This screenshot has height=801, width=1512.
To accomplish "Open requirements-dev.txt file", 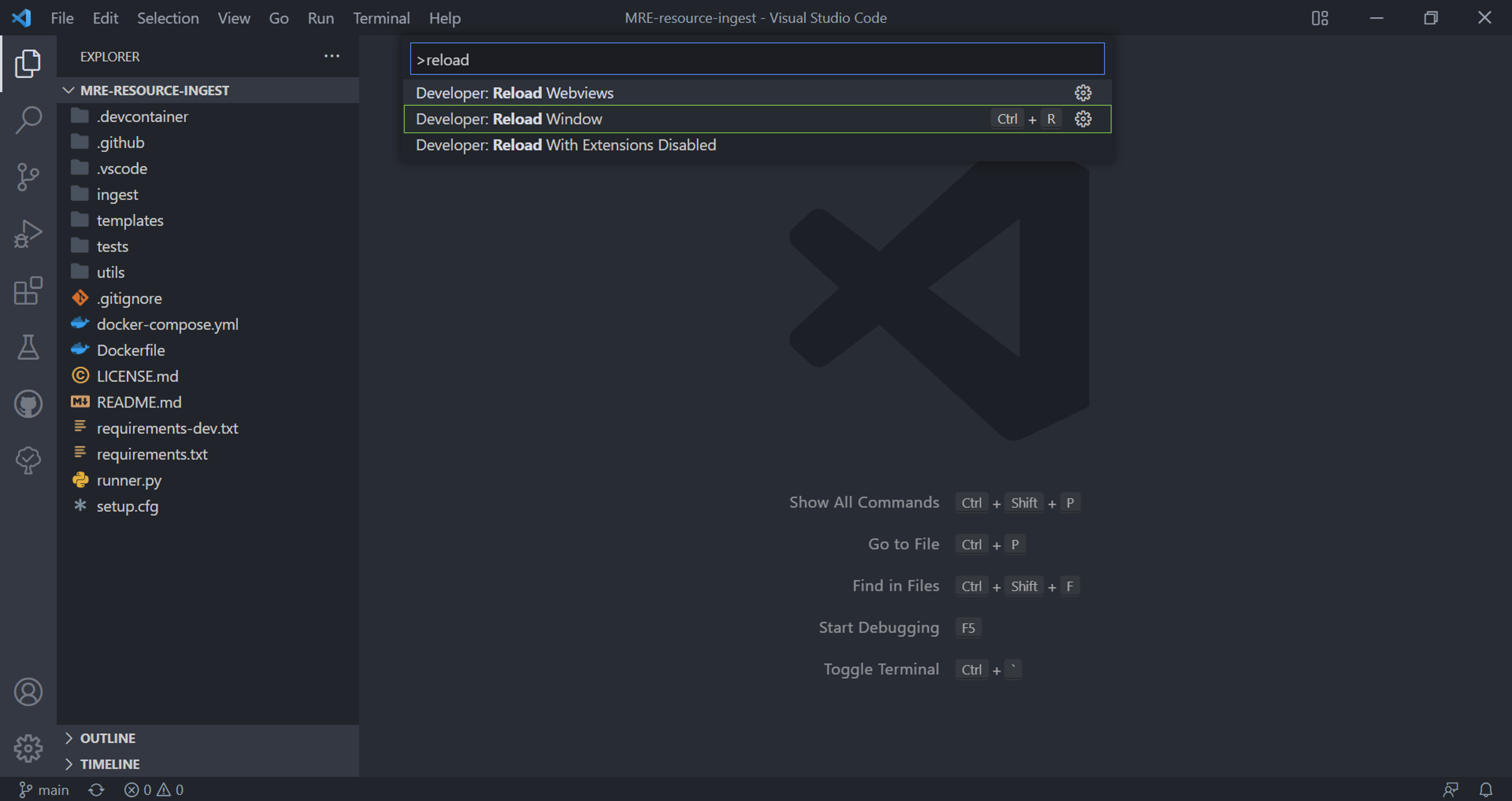I will (208, 428).
